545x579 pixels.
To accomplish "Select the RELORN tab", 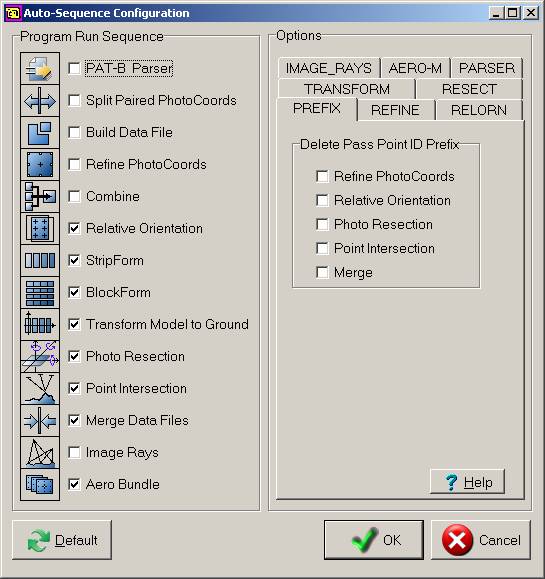I will pos(479,110).
